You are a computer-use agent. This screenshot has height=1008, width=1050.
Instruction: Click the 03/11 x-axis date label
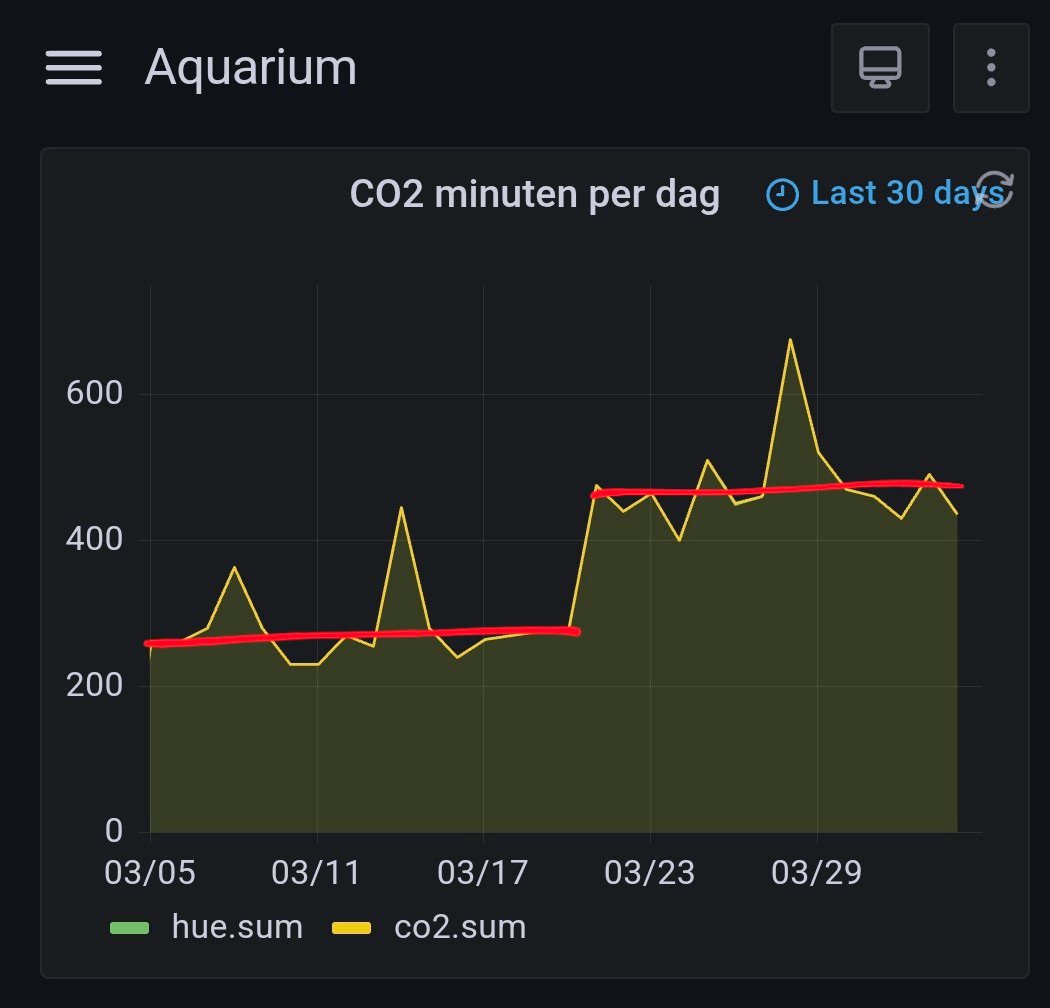[317, 873]
